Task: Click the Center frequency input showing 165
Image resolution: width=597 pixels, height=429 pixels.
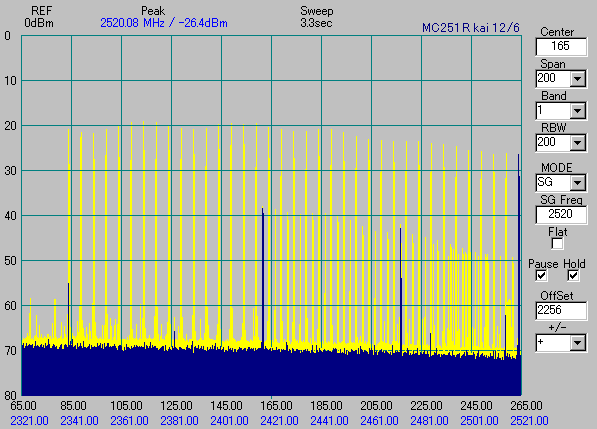Action: (x=560, y=46)
